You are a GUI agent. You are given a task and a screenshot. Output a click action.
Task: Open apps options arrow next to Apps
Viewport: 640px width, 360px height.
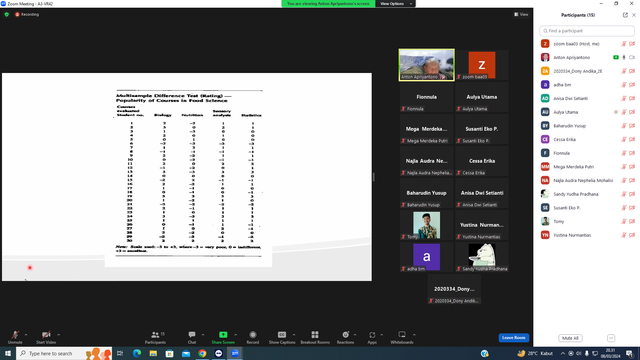(x=381, y=335)
